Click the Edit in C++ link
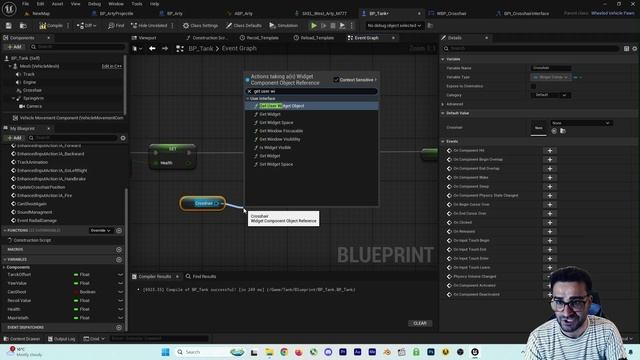The width and height of the screenshot is (640, 360). click(x=111, y=66)
